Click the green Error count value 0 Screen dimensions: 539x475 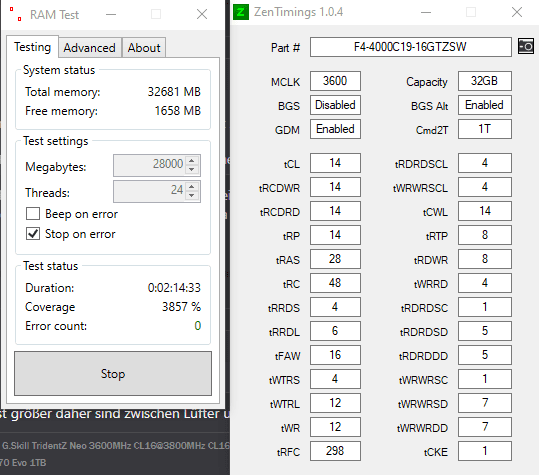click(197, 325)
